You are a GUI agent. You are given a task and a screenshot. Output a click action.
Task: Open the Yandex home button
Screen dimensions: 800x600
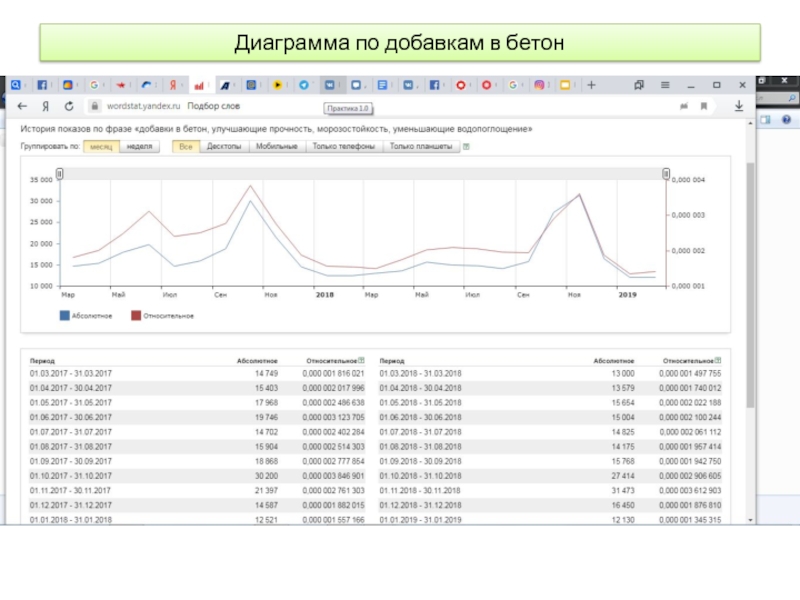click(46, 105)
